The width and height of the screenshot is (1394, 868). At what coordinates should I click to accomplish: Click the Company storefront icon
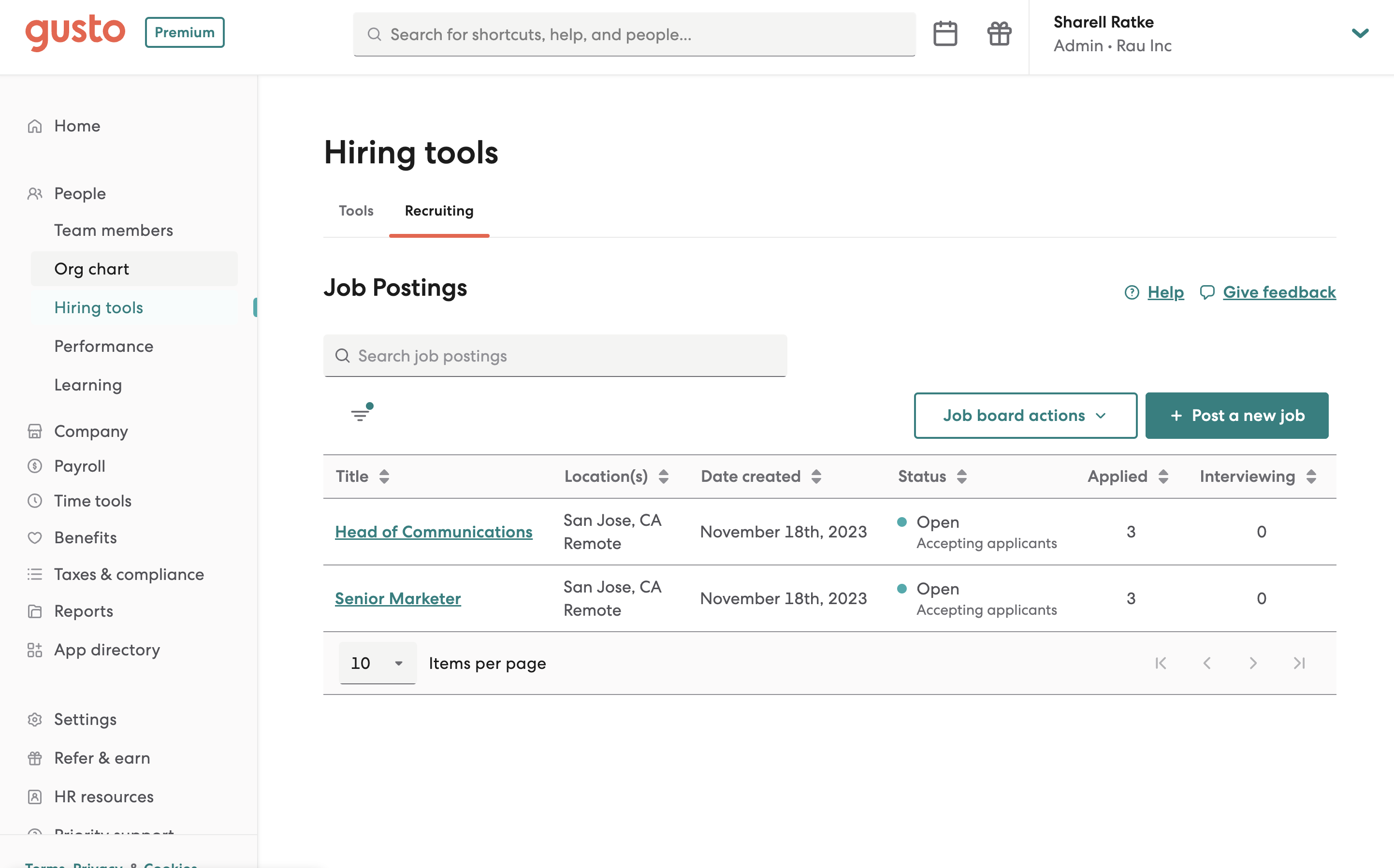(x=35, y=431)
